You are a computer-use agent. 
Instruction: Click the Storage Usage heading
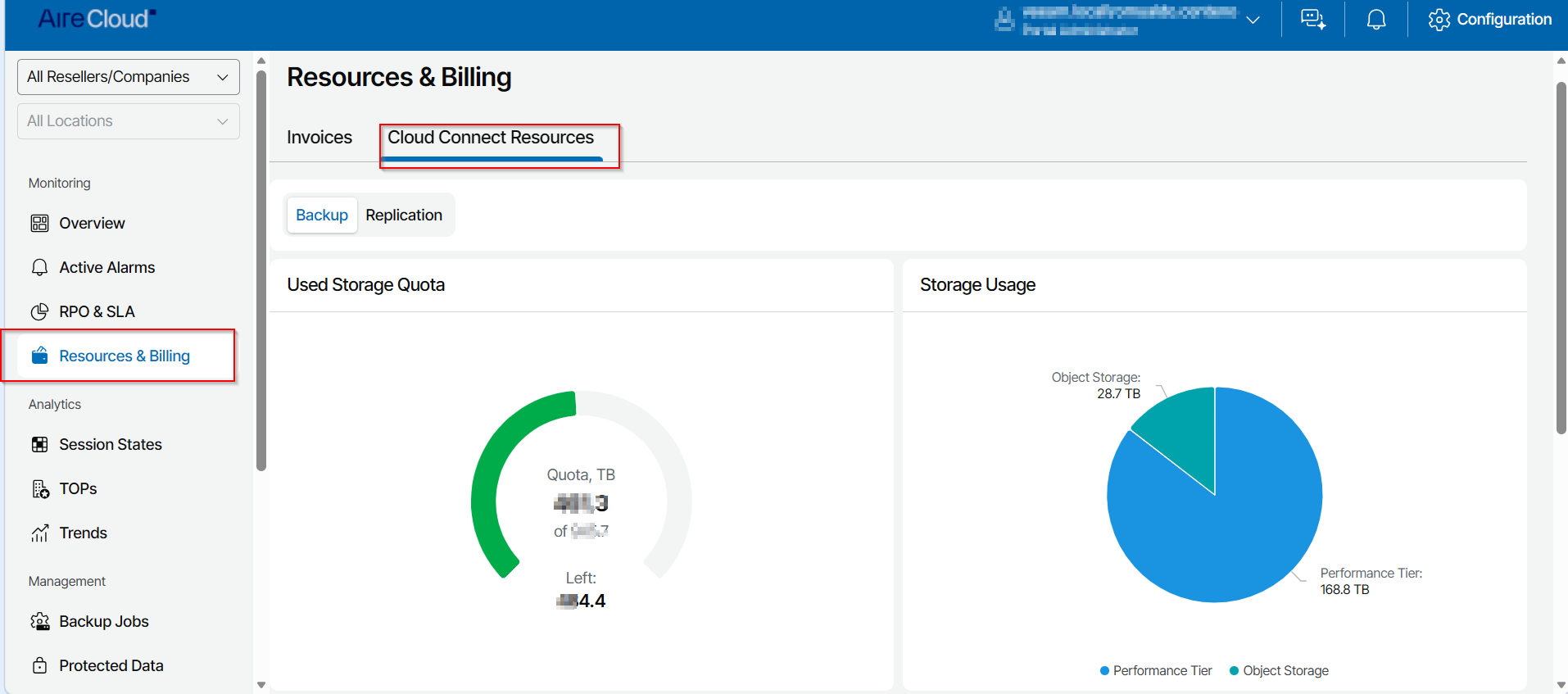click(977, 285)
